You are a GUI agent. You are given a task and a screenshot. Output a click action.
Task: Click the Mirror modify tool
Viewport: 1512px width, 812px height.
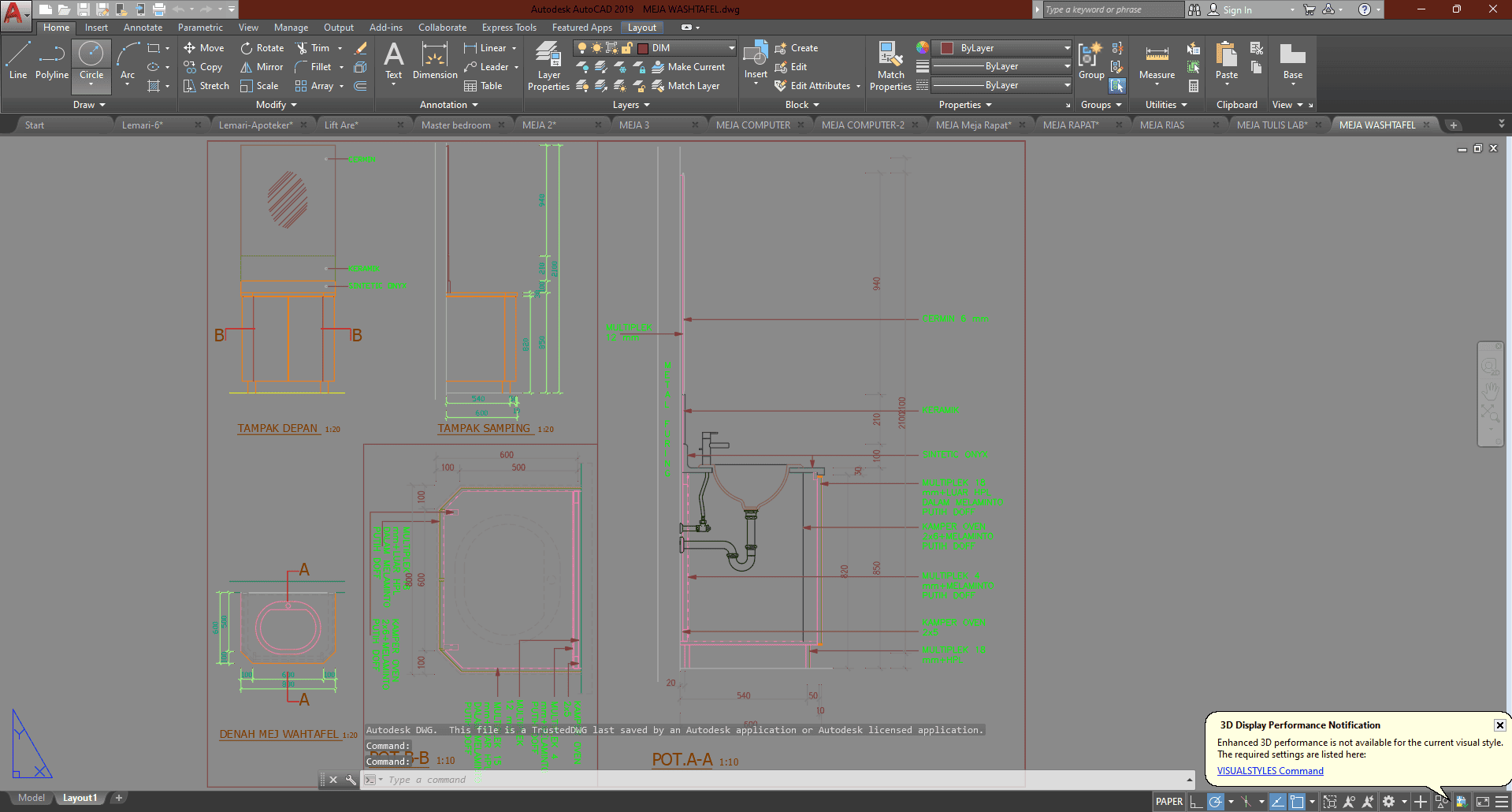(262, 67)
